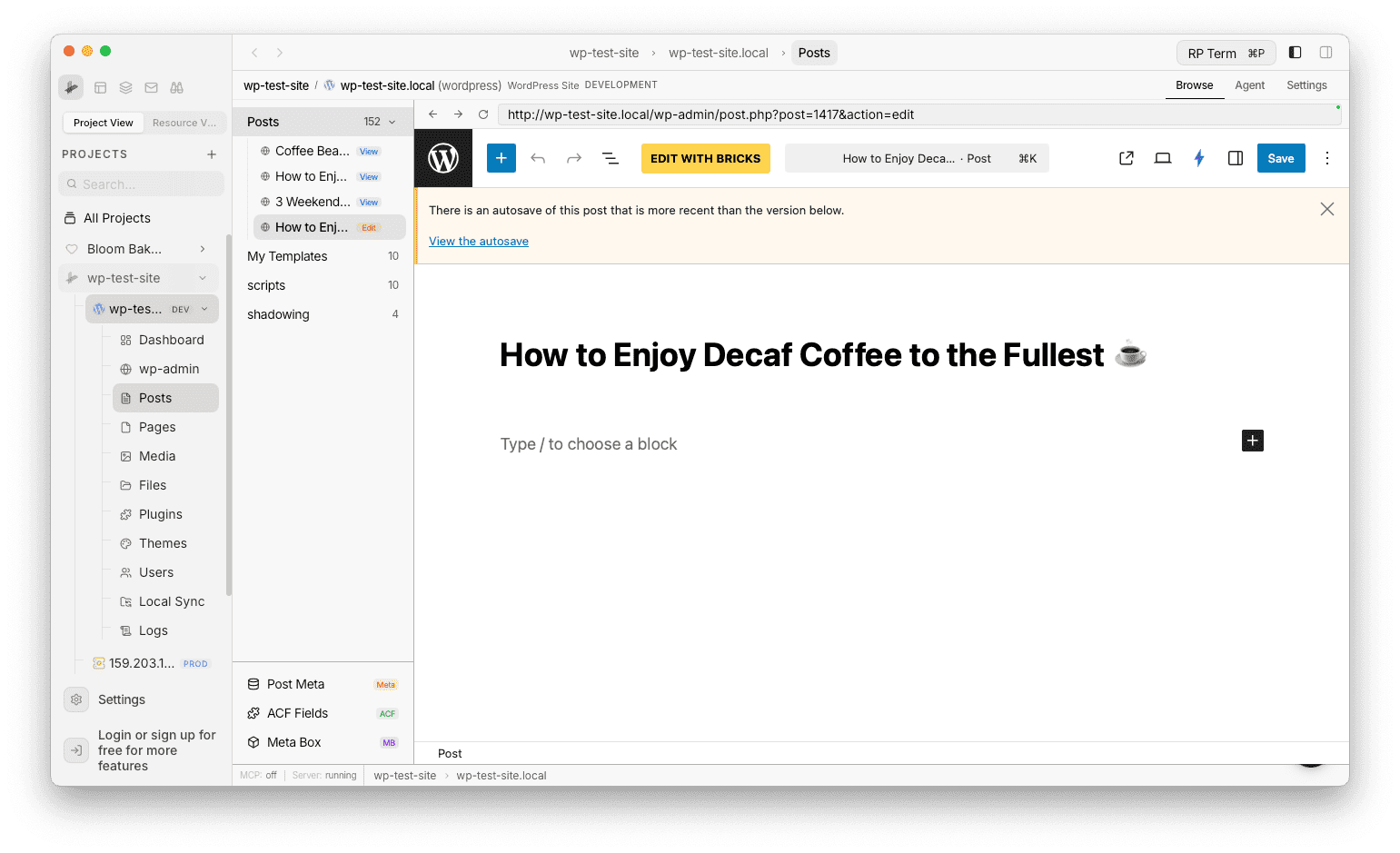Click the blue lightning performance icon

pos(1199,158)
